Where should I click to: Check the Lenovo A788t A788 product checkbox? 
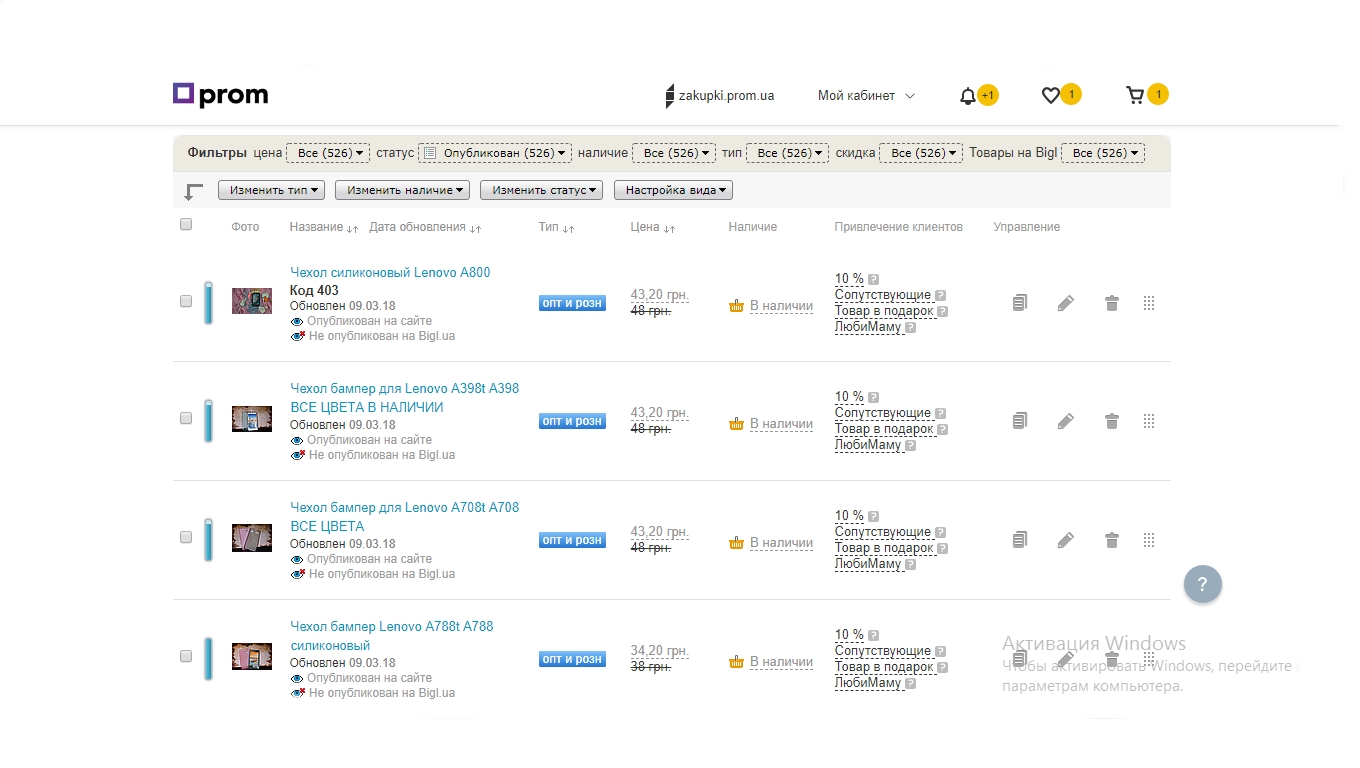pyautogui.click(x=186, y=656)
